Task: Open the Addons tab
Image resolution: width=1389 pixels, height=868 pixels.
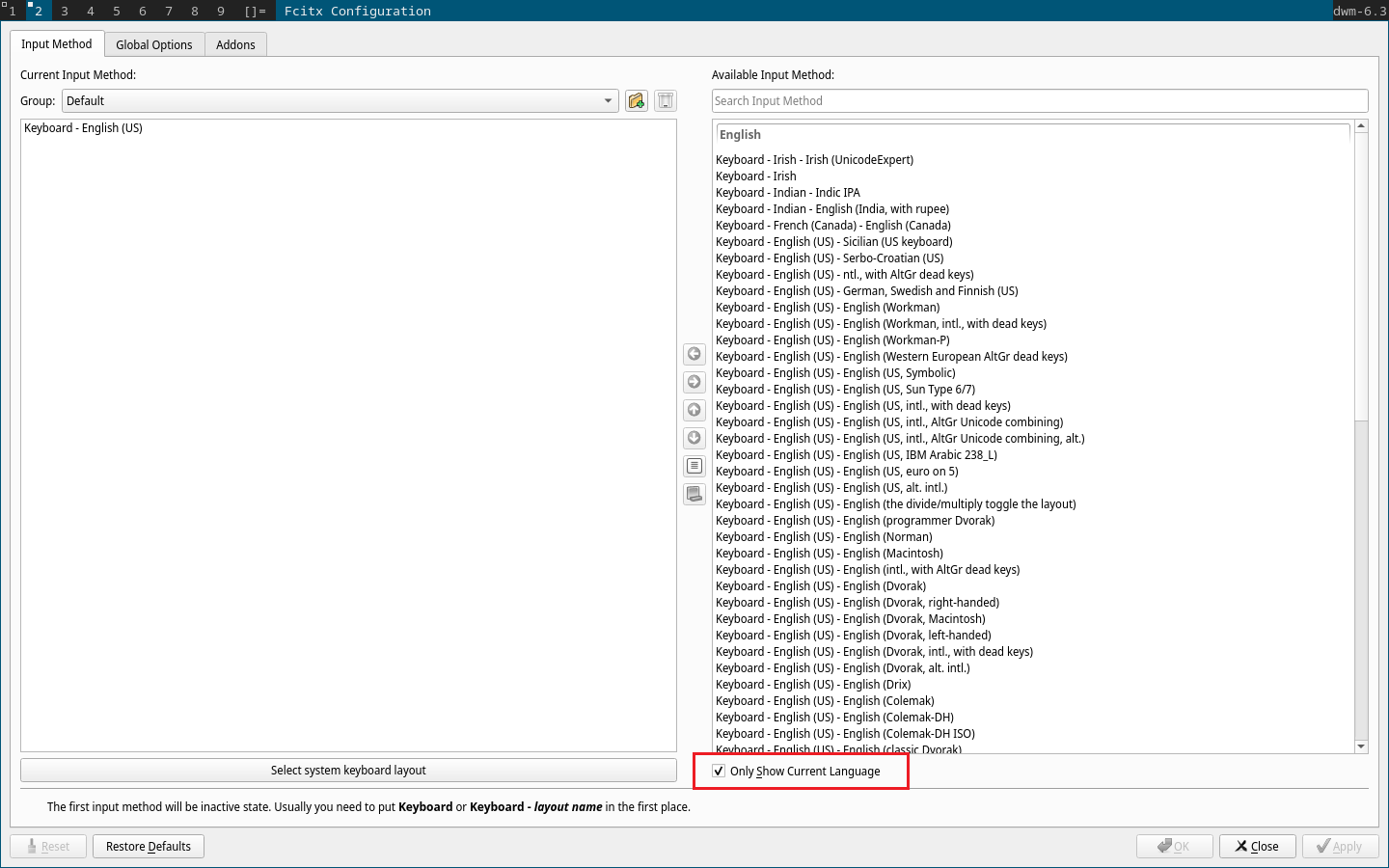Action: 235,45
